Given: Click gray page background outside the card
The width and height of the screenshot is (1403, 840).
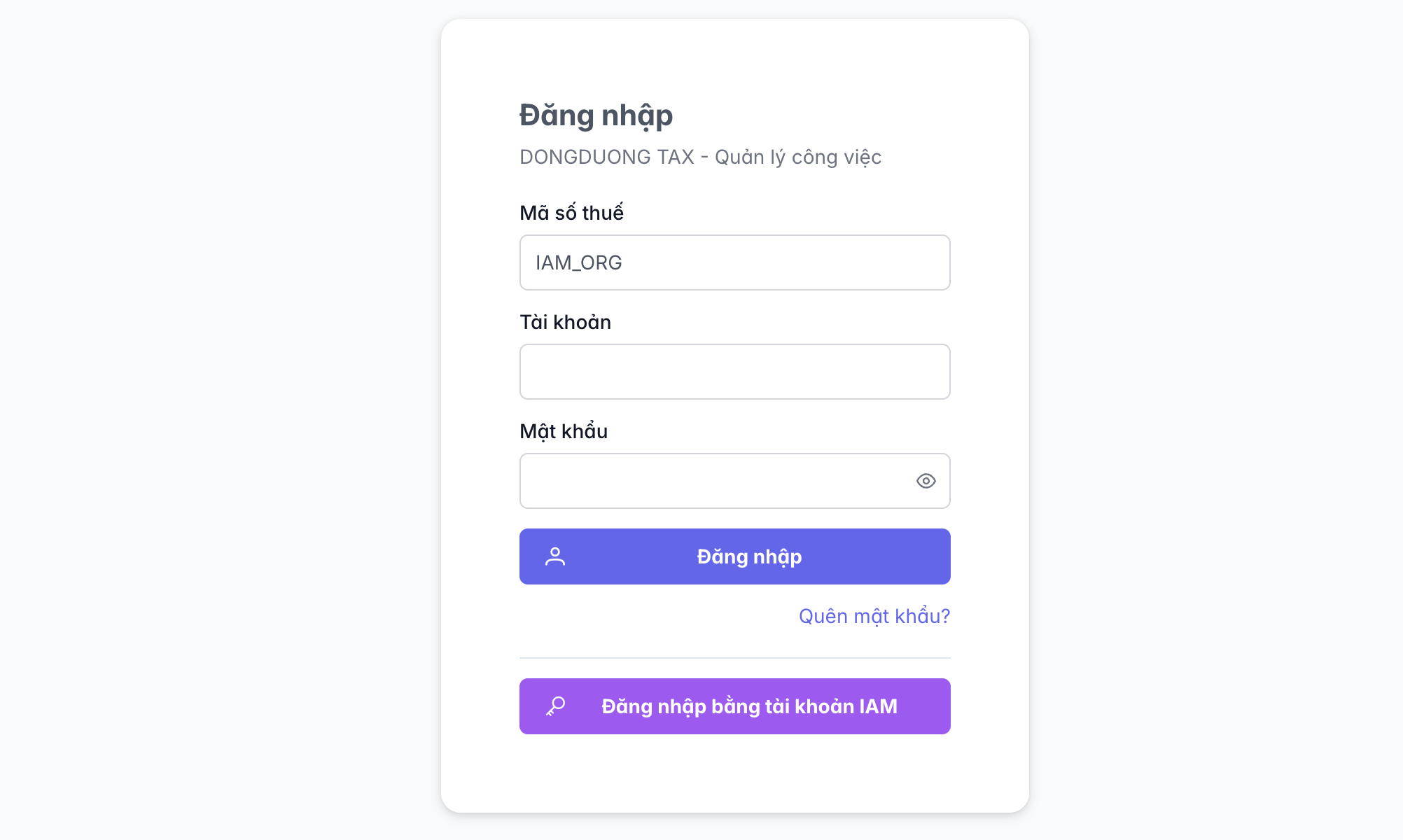Looking at the screenshot, I should 210,420.
